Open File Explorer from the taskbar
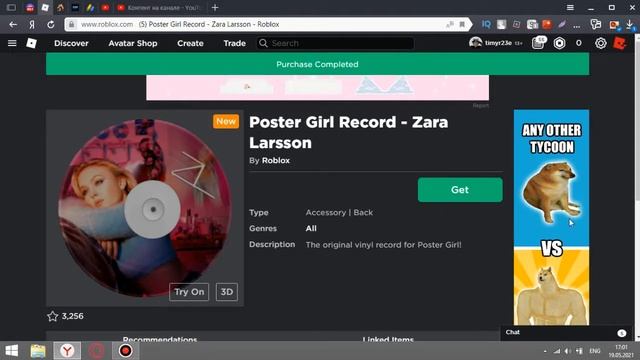The image size is (640, 360). click(38, 351)
